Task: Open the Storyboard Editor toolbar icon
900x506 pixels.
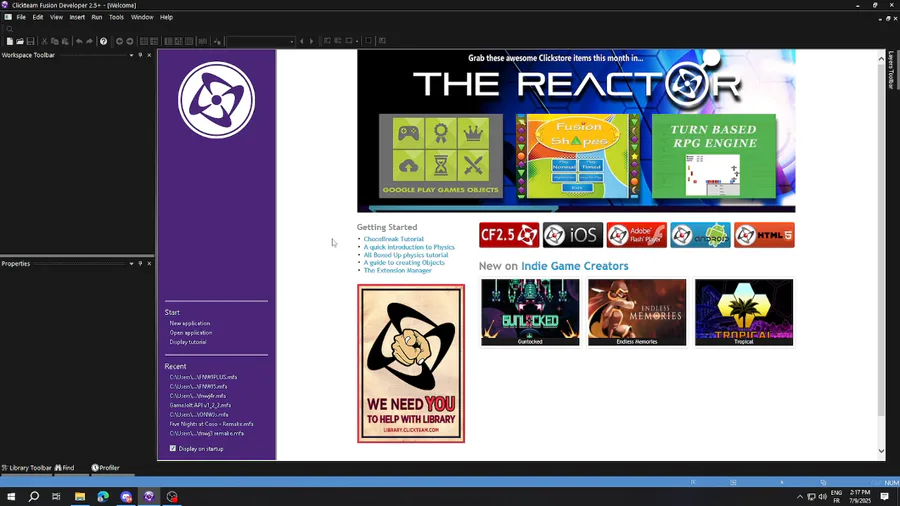Action: [x=144, y=41]
